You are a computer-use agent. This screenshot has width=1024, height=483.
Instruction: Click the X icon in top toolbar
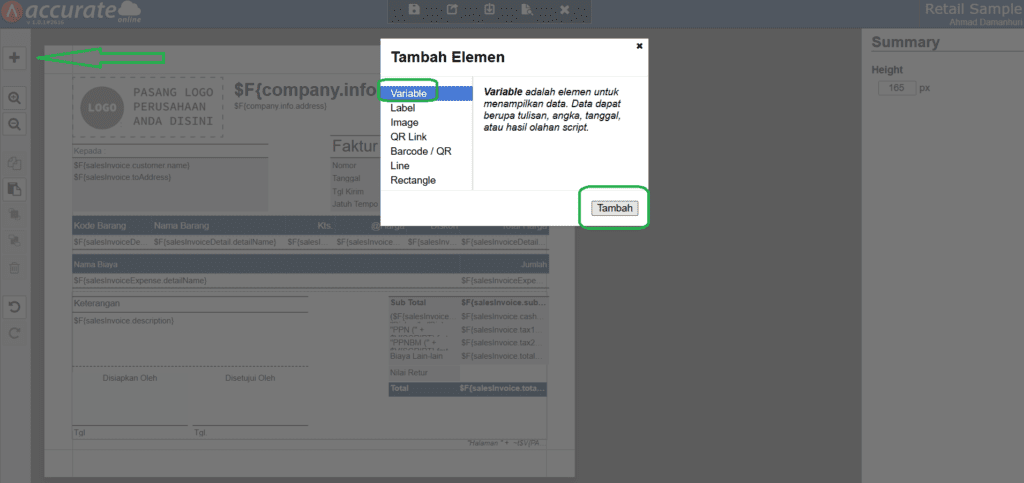pos(564,10)
